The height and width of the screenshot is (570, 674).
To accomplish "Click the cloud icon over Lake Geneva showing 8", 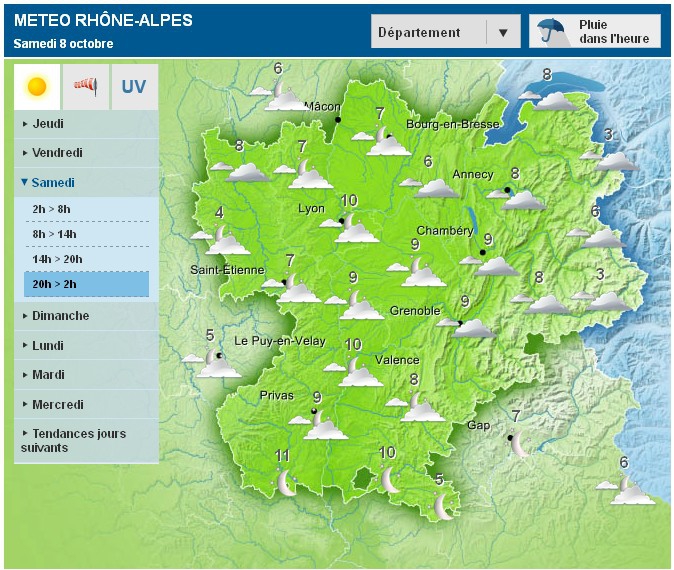I will [549, 101].
